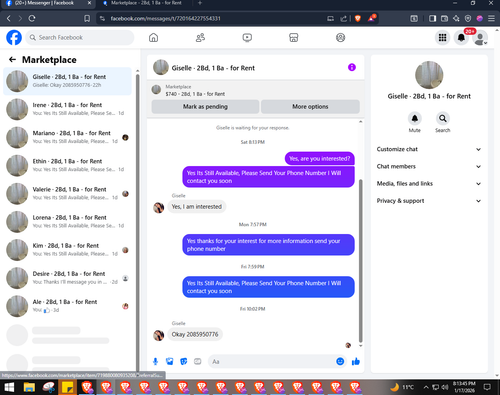Screen dimensions: 500x395
Task: Switch to the Marketplace 2Bd browser tab
Action: pos(146,3)
